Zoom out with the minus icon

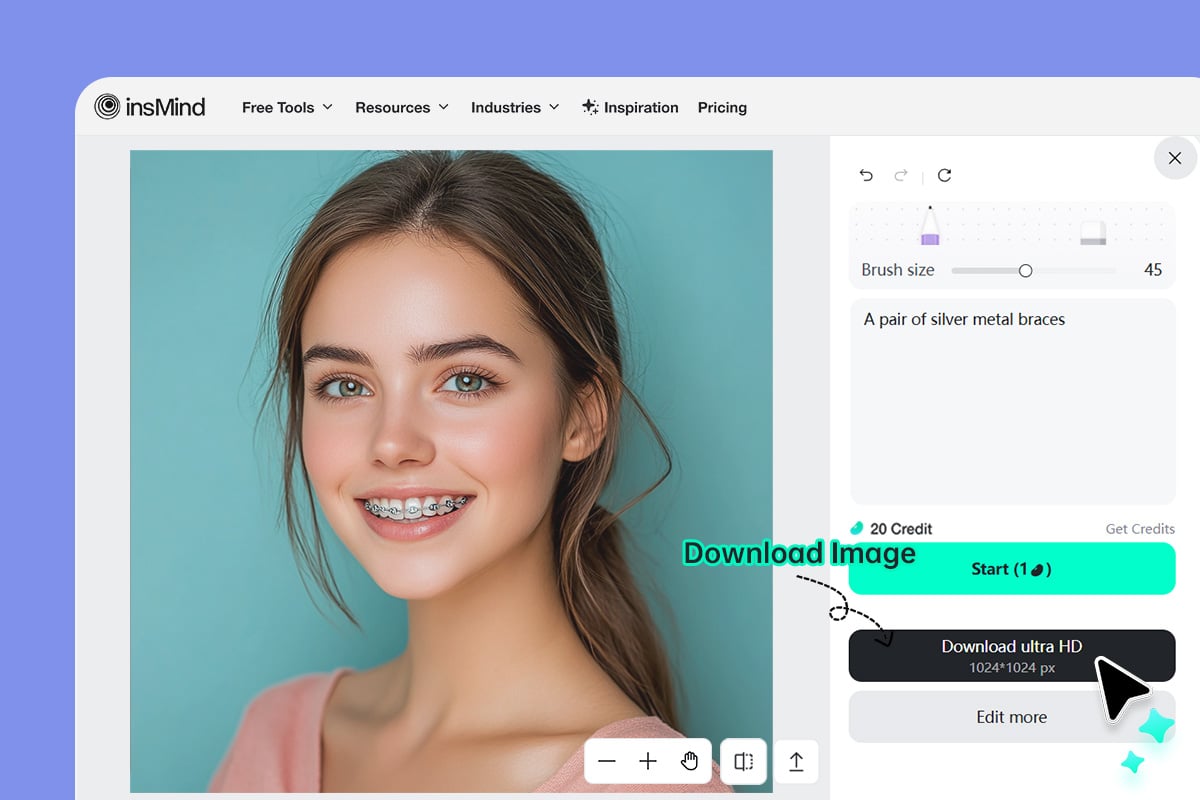point(607,762)
